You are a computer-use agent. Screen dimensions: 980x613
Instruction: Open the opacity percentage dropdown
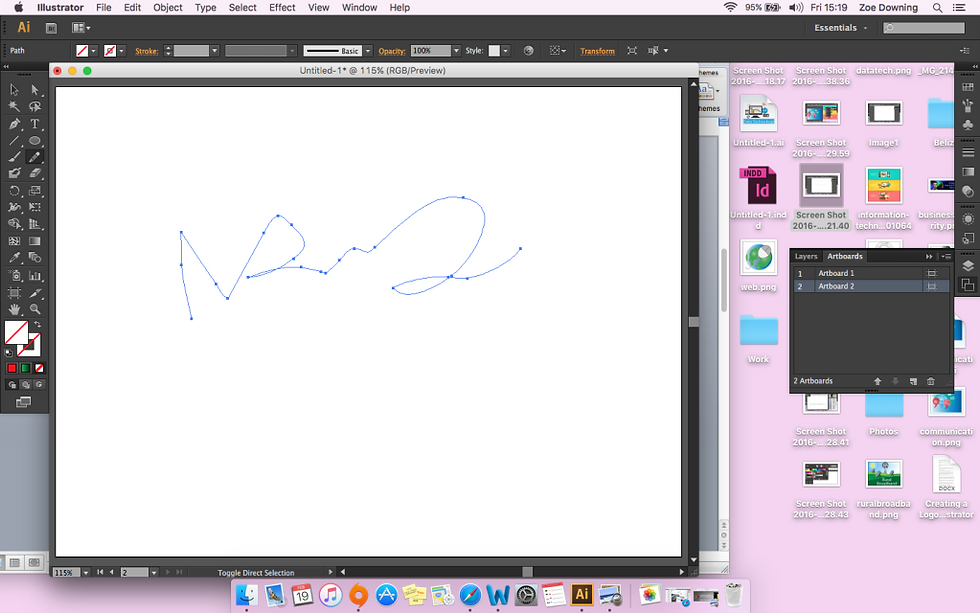(x=456, y=51)
